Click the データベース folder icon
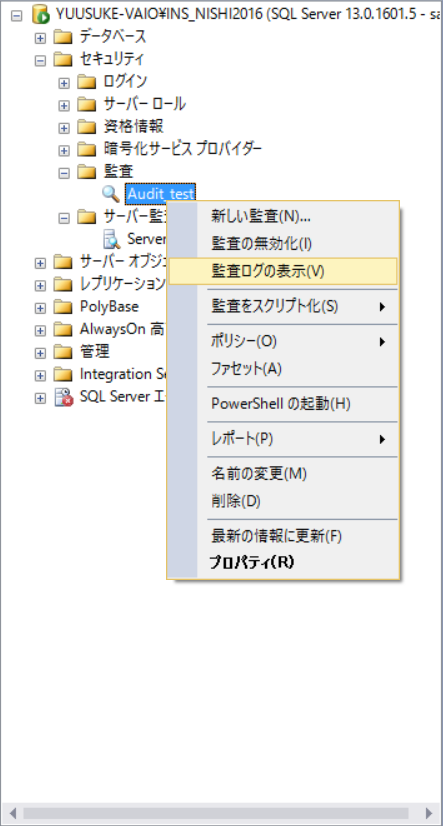 click(x=63, y=37)
